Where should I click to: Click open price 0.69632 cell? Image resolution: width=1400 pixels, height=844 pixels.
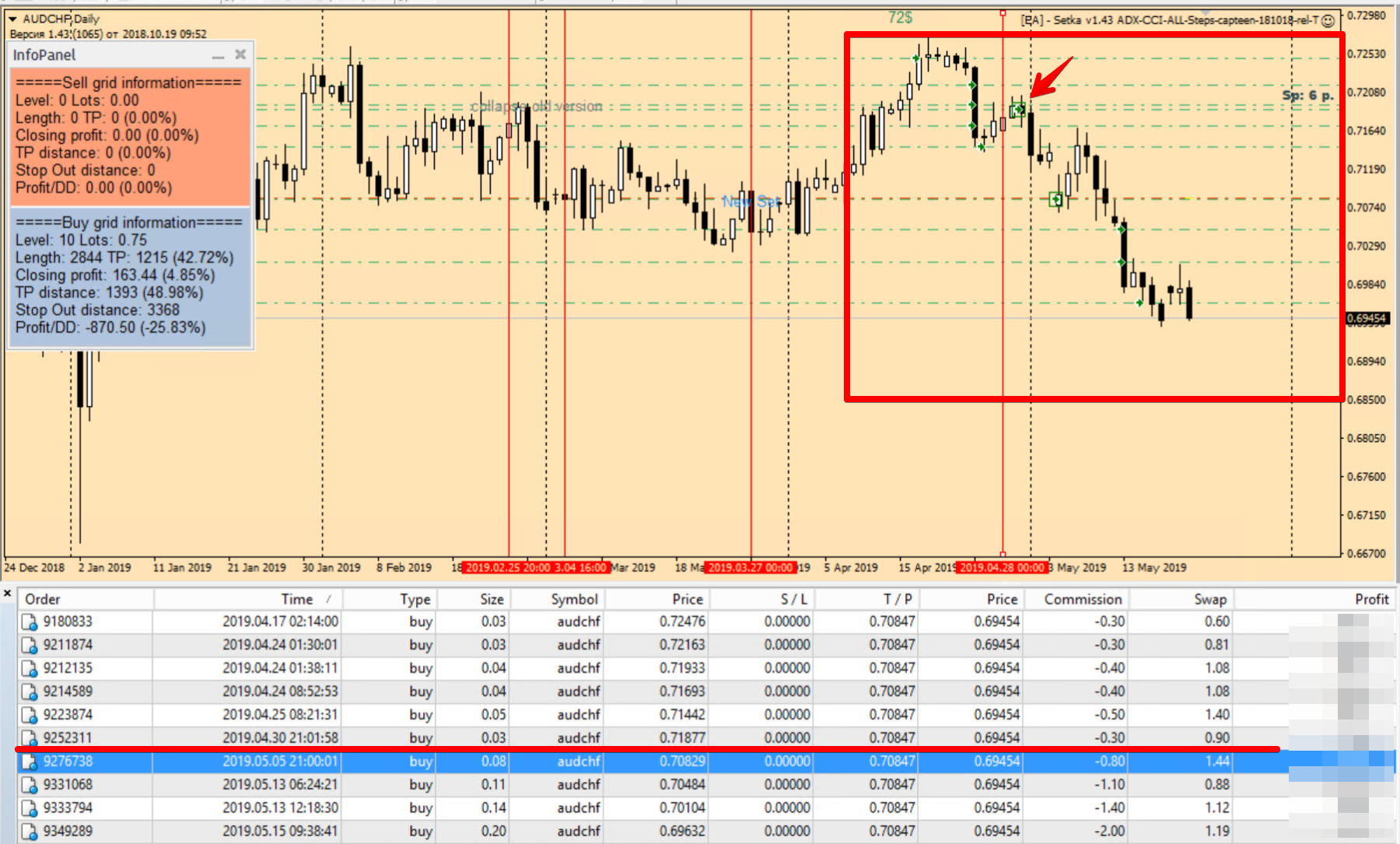[682, 832]
